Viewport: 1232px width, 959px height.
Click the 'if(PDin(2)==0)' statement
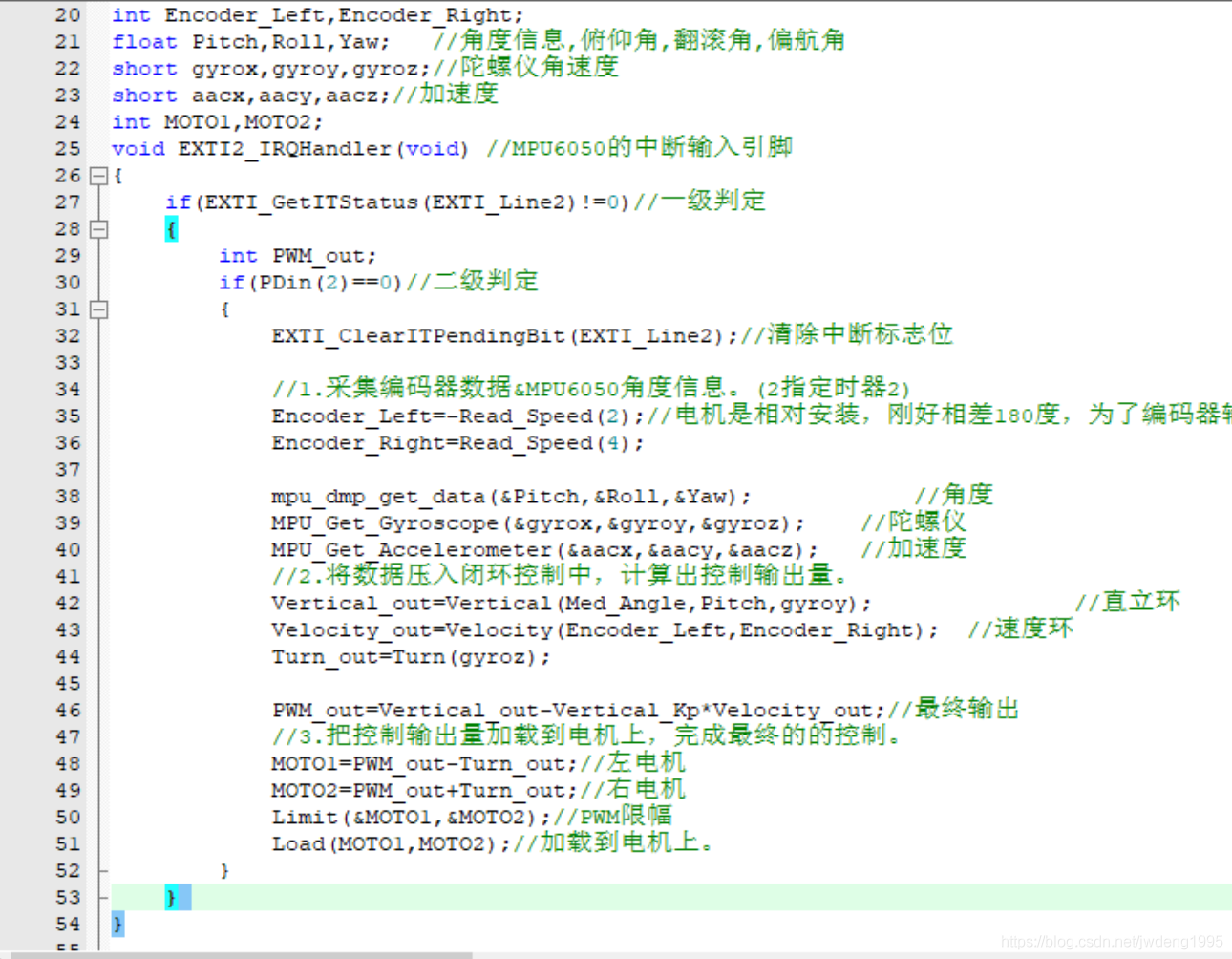(x=311, y=284)
